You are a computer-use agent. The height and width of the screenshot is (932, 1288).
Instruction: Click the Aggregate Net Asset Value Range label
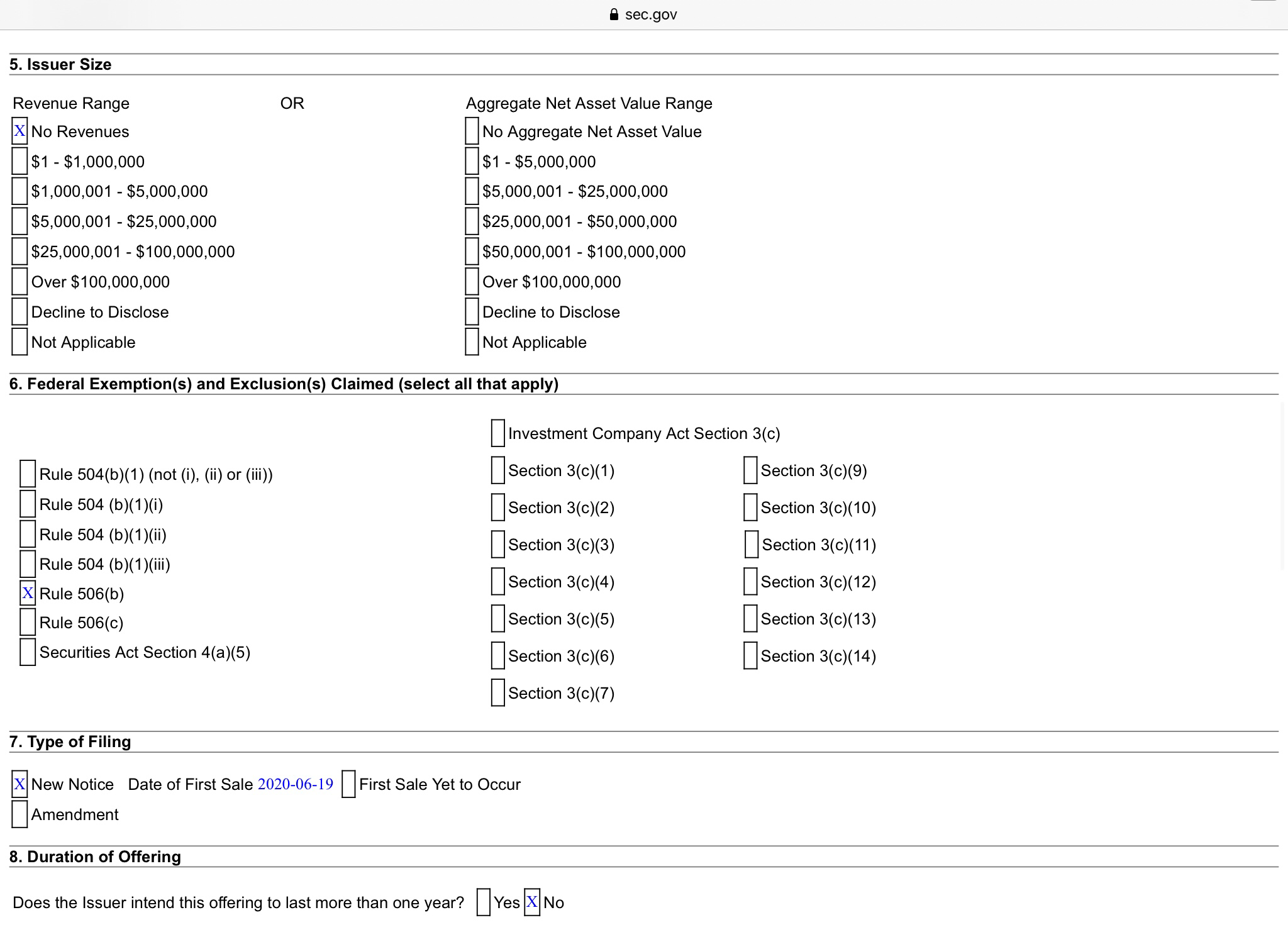pyautogui.click(x=589, y=103)
